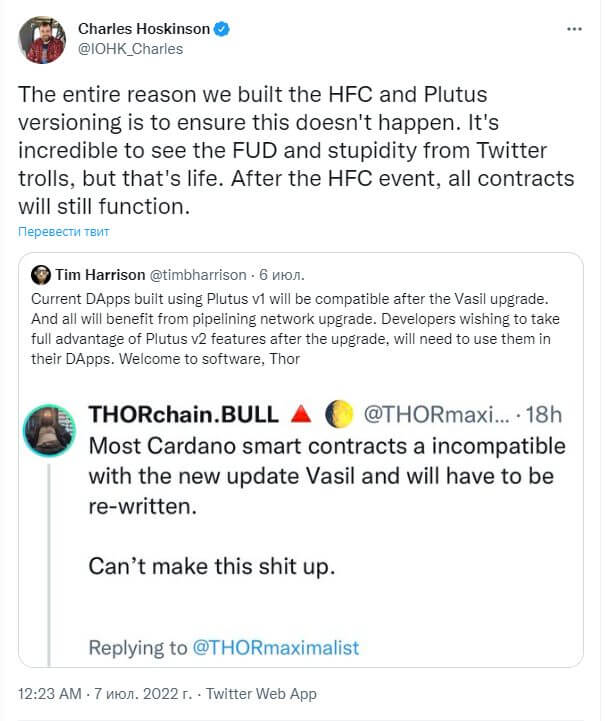Click the 12:23 AM tweet timestamp
605x721 pixels.
pos(50,693)
